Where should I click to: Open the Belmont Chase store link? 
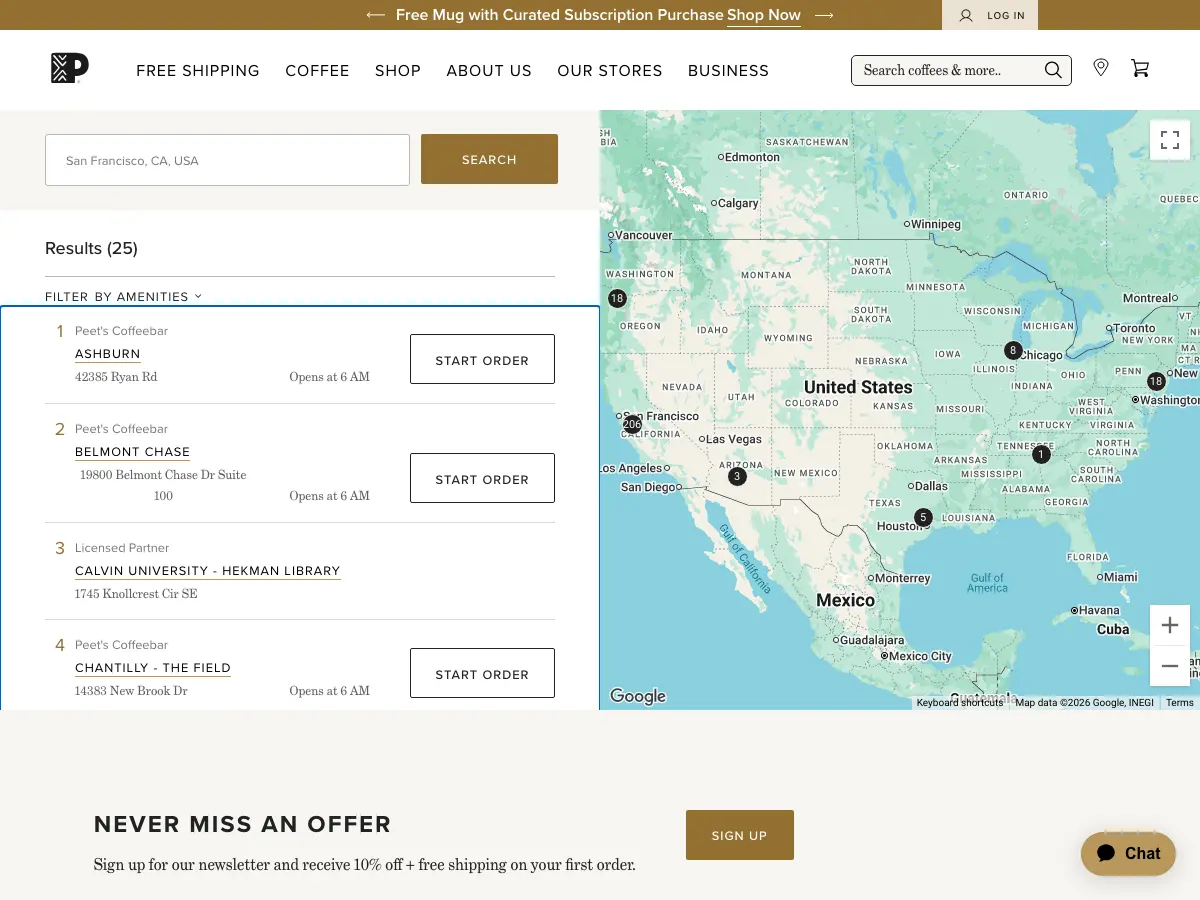(x=132, y=452)
